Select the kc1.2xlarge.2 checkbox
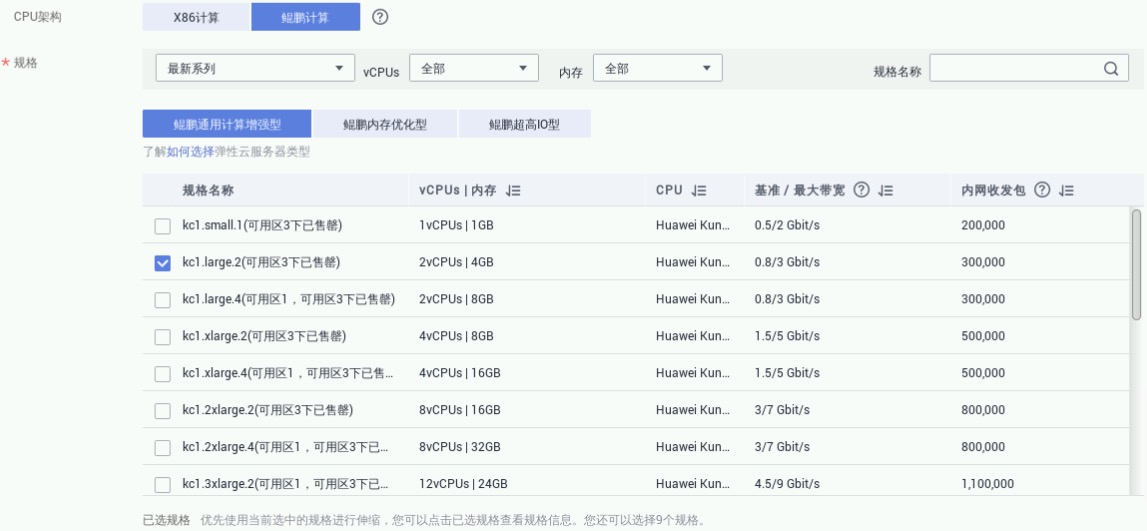Image resolution: width=1147 pixels, height=531 pixels. point(162,411)
